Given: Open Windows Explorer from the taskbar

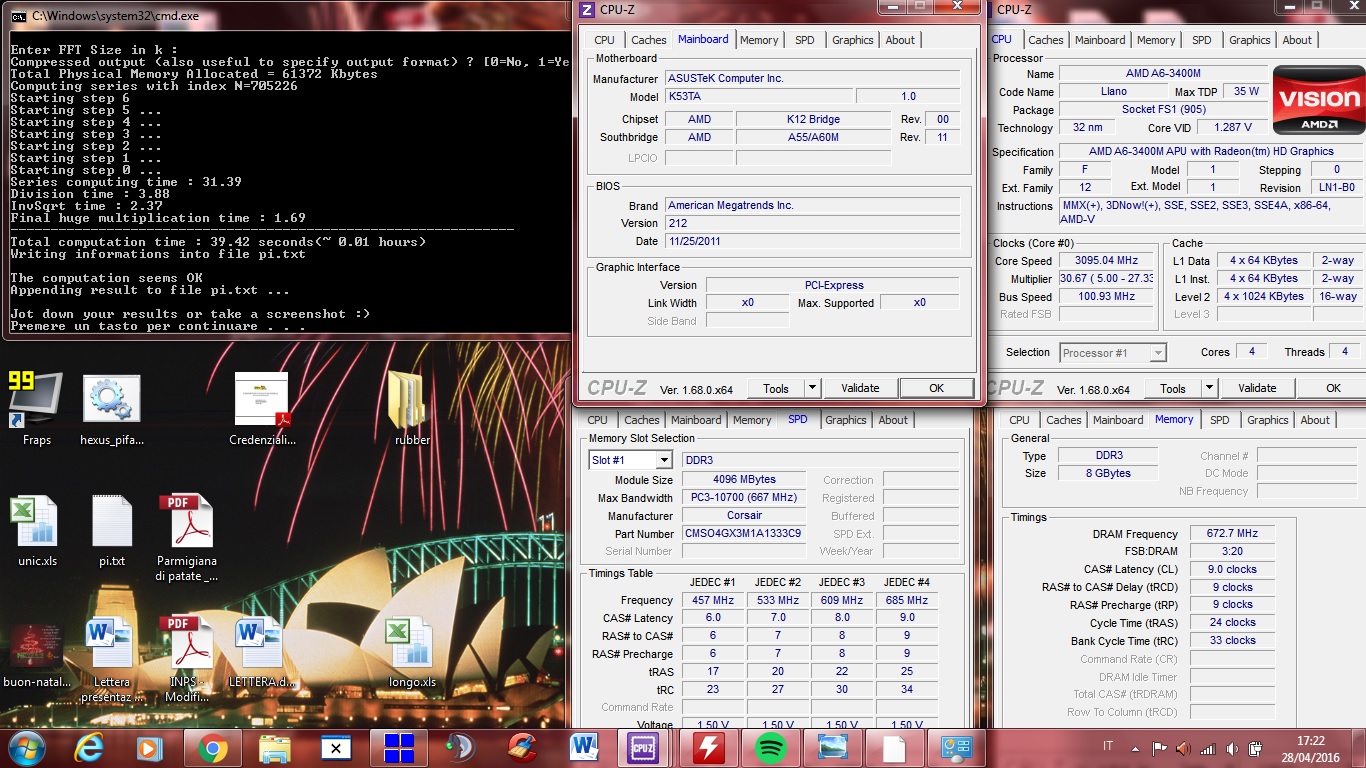Looking at the screenshot, I should tap(274, 747).
